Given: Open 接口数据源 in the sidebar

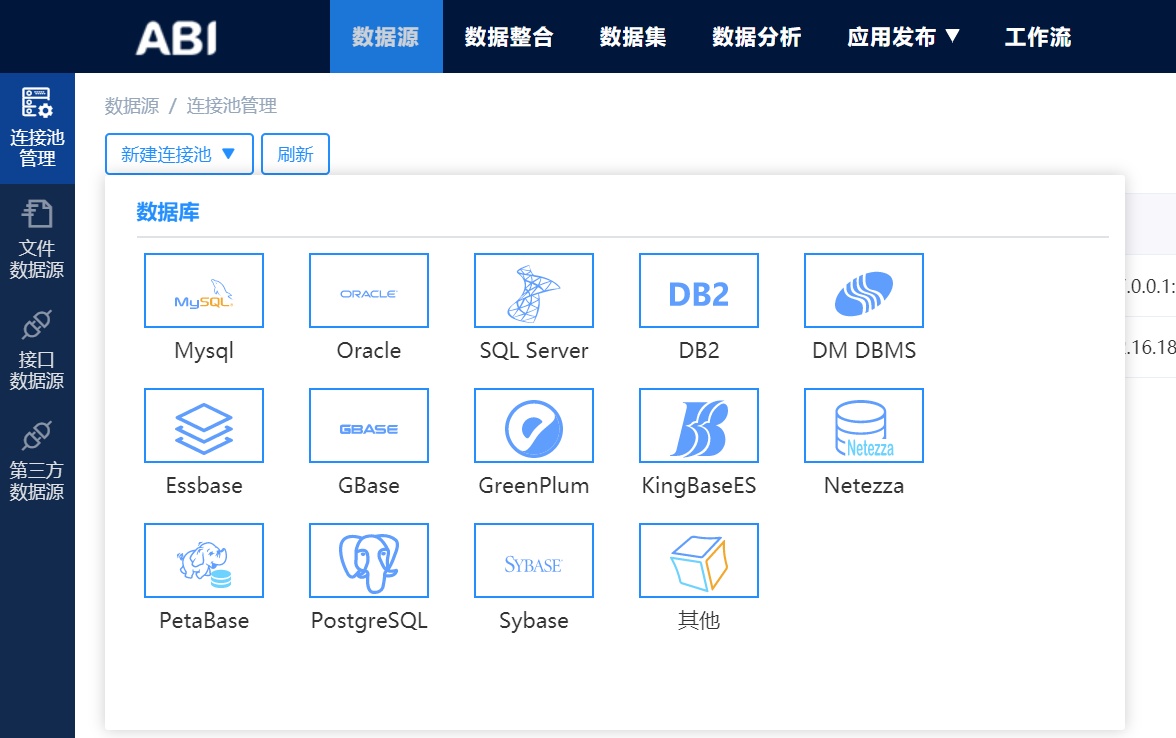Looking at the screenshot, I should pyautogui.click(x=38, y=350).
